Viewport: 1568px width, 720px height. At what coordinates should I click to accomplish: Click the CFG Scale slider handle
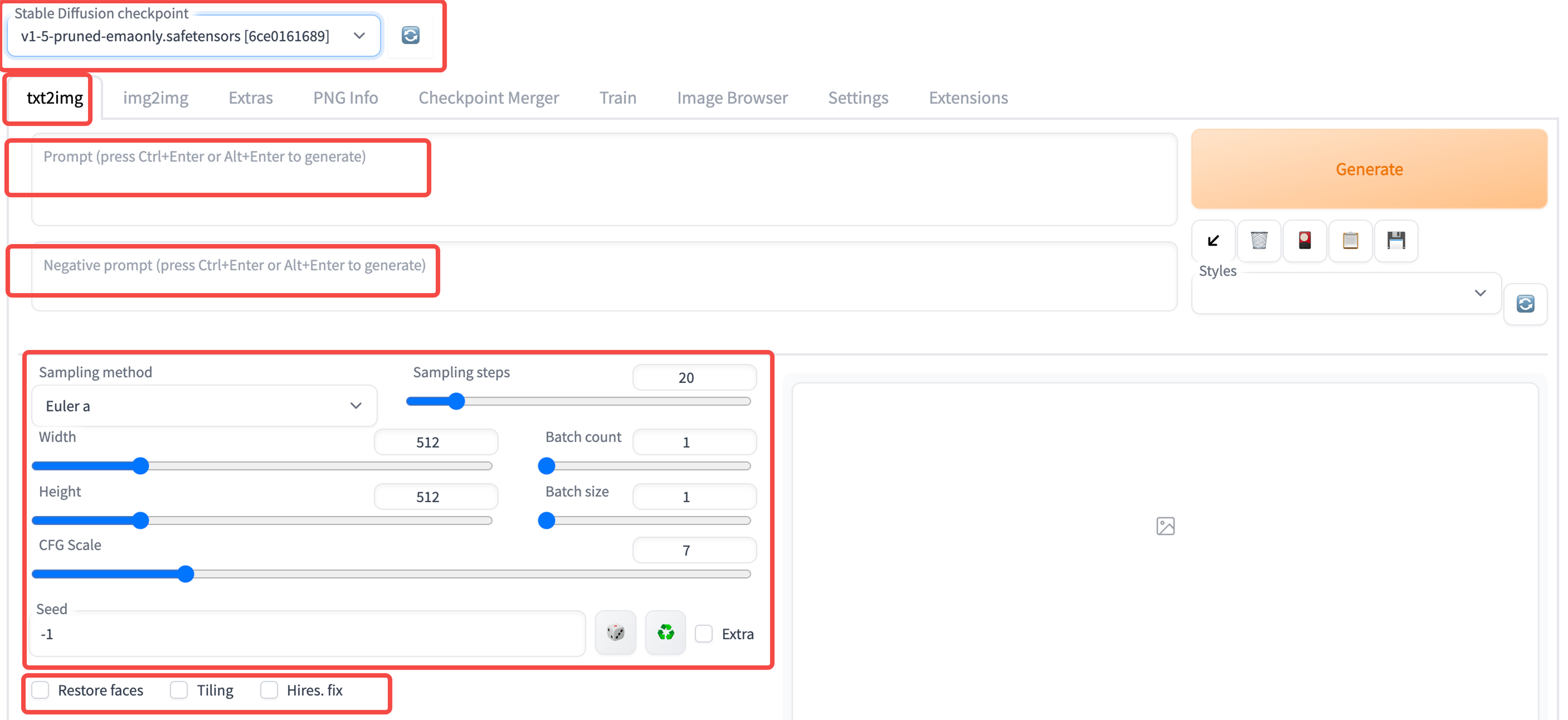click(185, 574)
